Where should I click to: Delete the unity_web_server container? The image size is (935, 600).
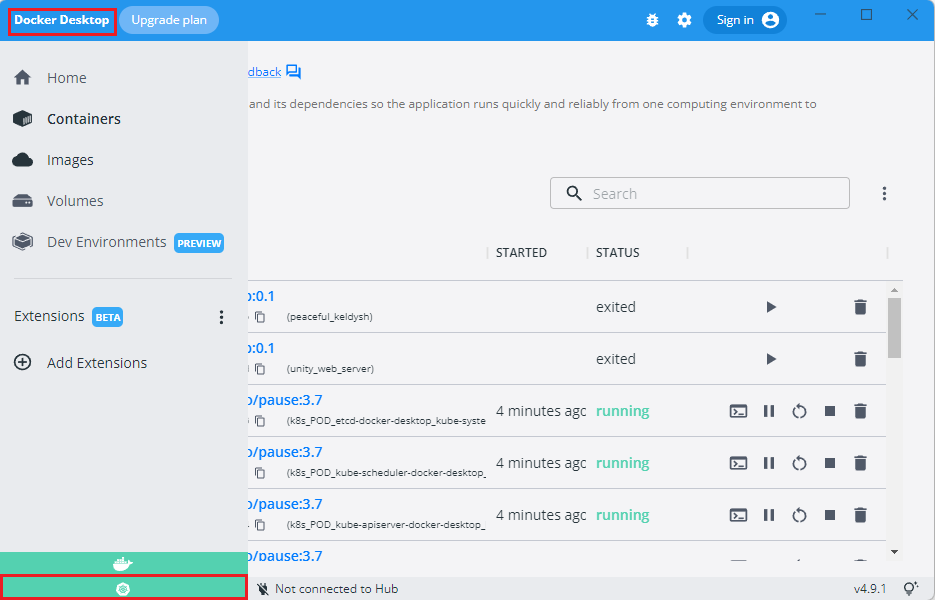click(860, 359)
